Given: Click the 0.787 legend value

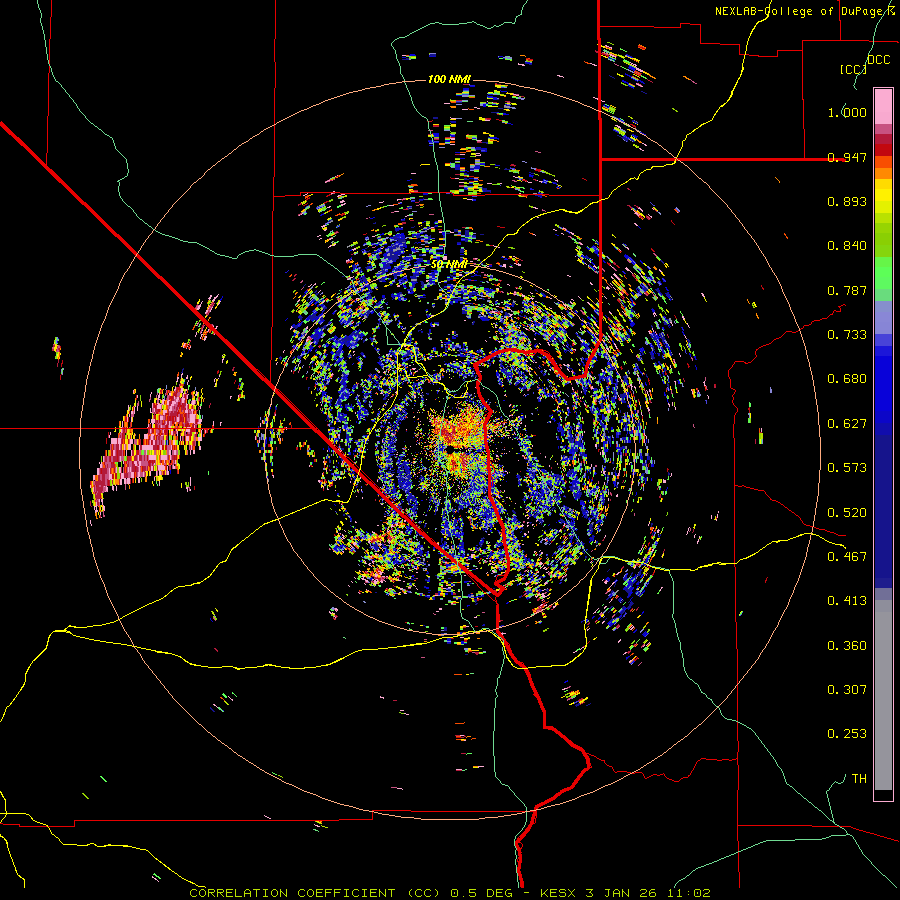Looking at the screenshot, I should point(847,290).
